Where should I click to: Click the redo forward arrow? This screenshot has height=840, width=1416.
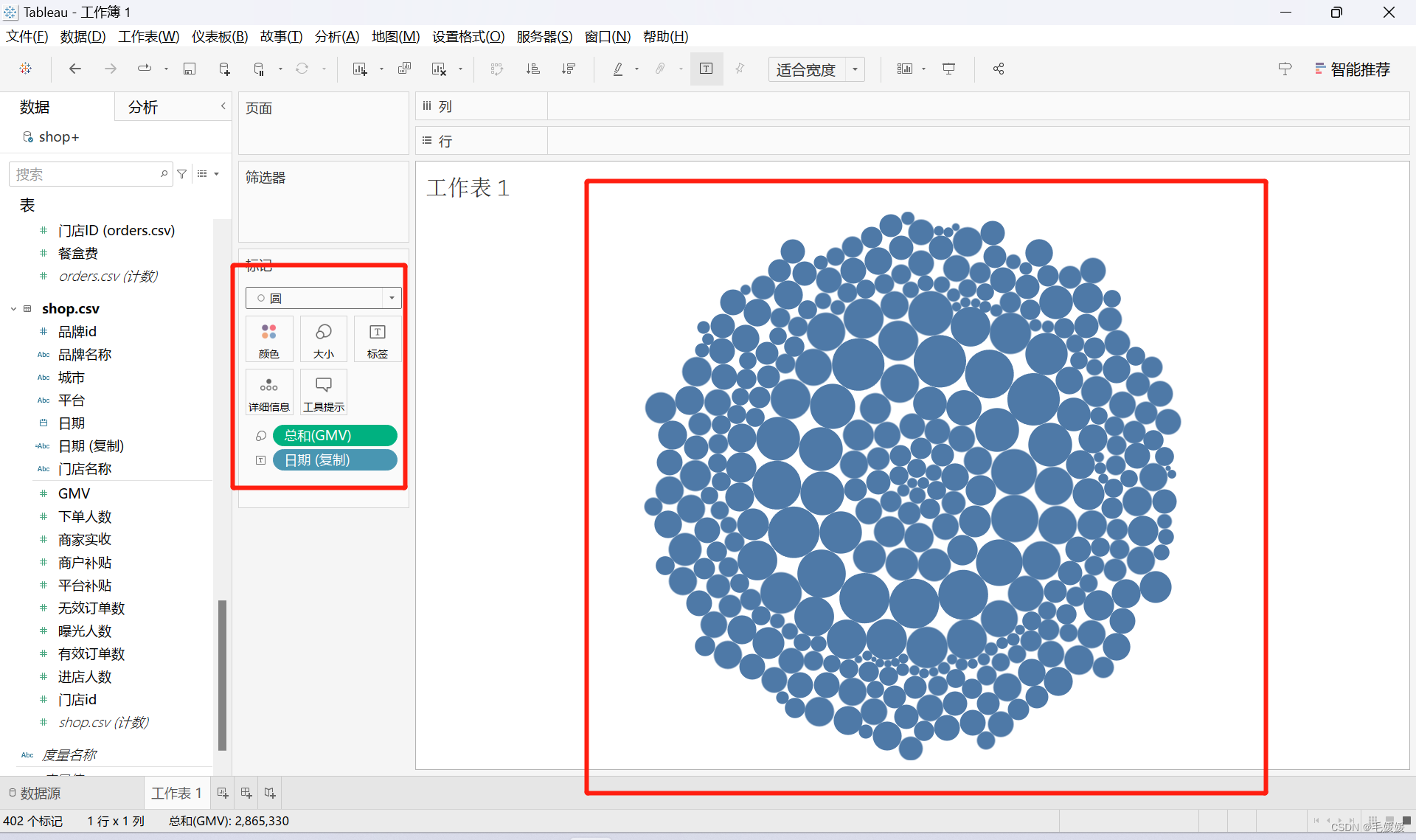point(110,69)
